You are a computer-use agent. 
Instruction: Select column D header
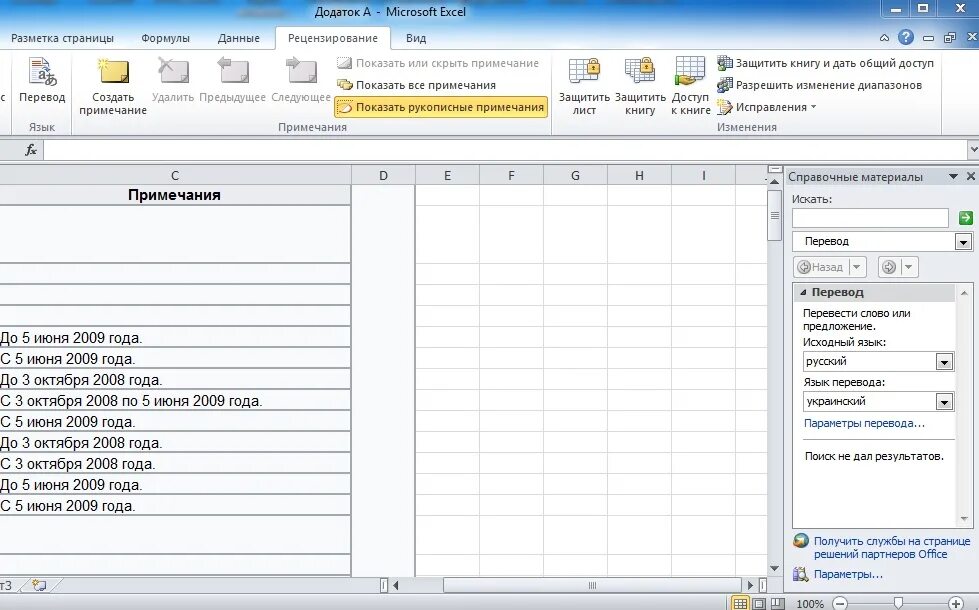(x=383, y=176)
